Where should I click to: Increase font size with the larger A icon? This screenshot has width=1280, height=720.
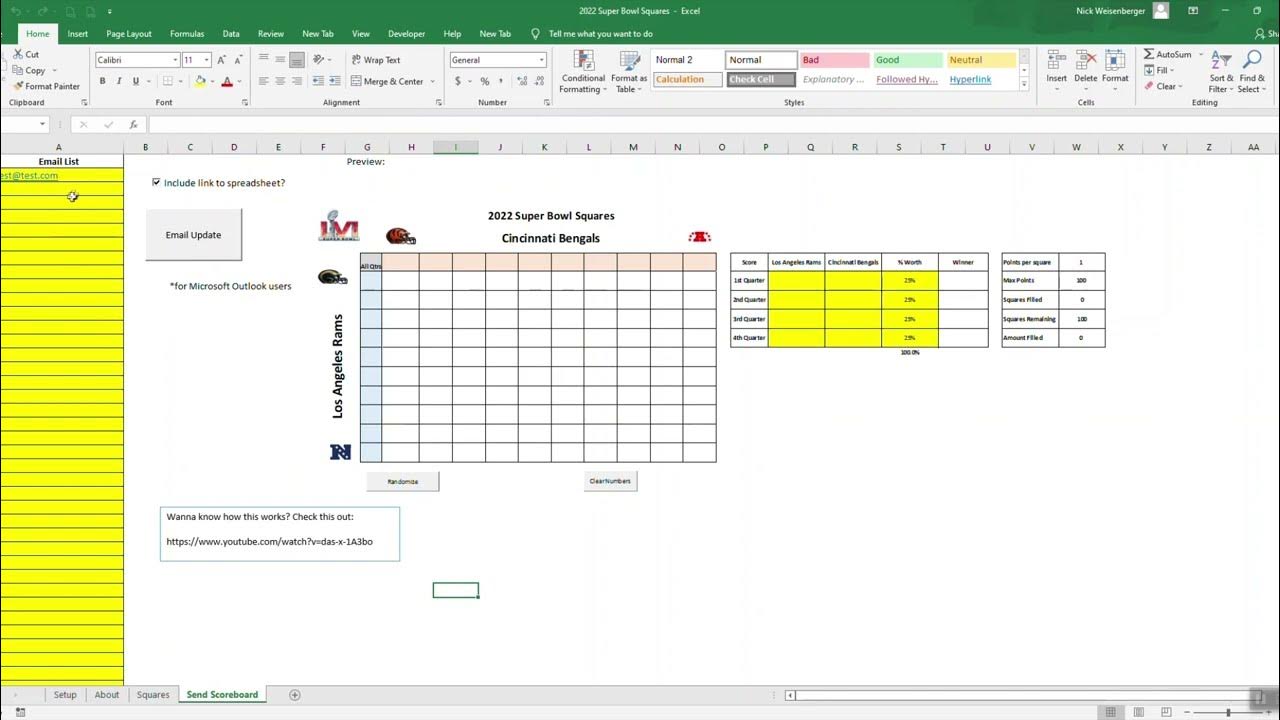pyautogui.click(x=222, y=60)
